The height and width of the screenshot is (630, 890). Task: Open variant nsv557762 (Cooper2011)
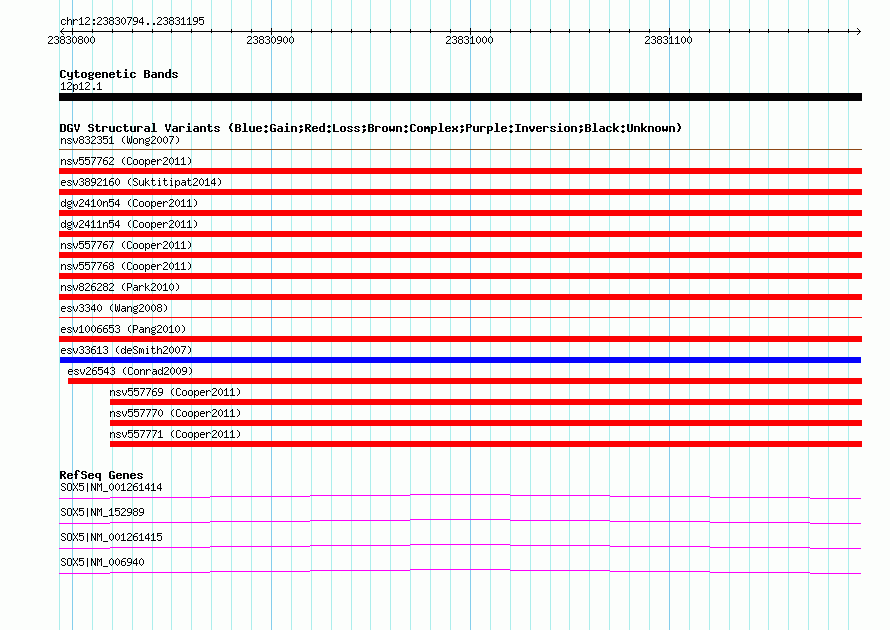click(126, 161)
